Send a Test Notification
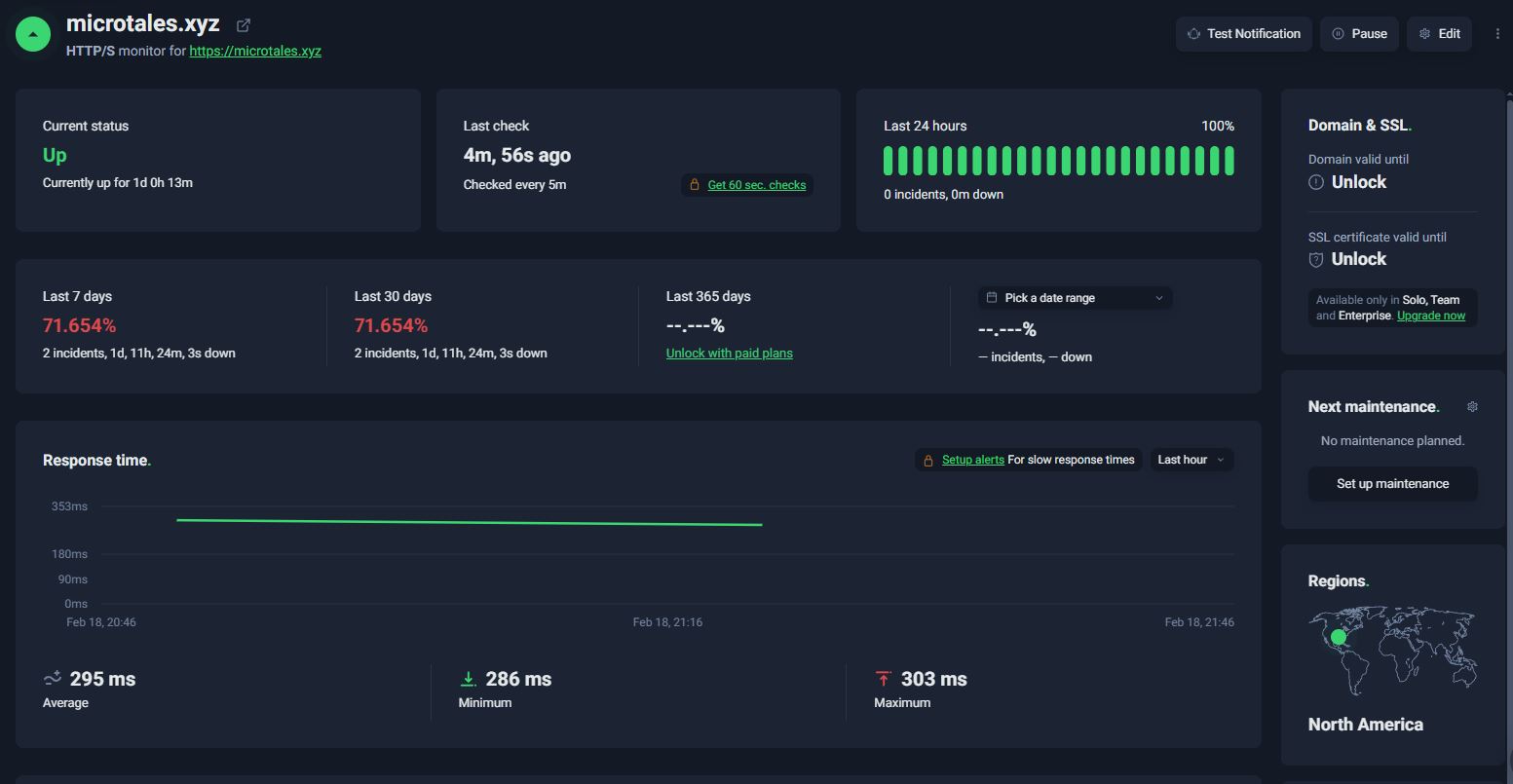Image resolution: width=1513 pixels, height=784 pixels. (1243, 34)
